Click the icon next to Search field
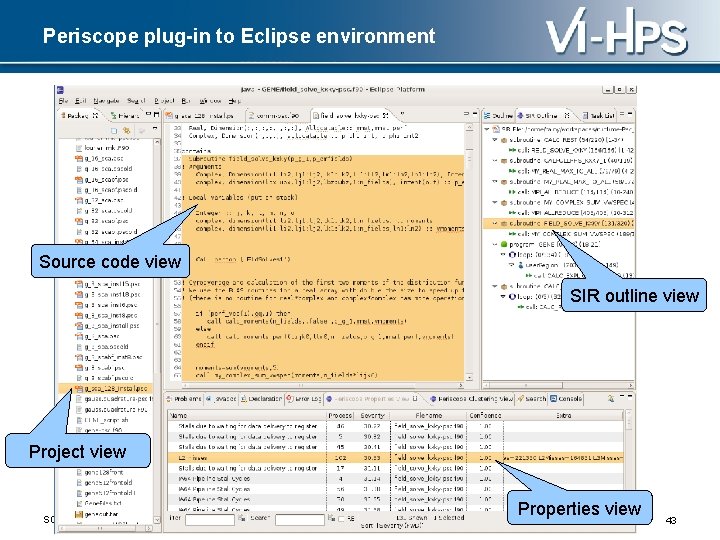Image resolution: width=720 pixels, height=540 pixels. [x=331, y=519]
